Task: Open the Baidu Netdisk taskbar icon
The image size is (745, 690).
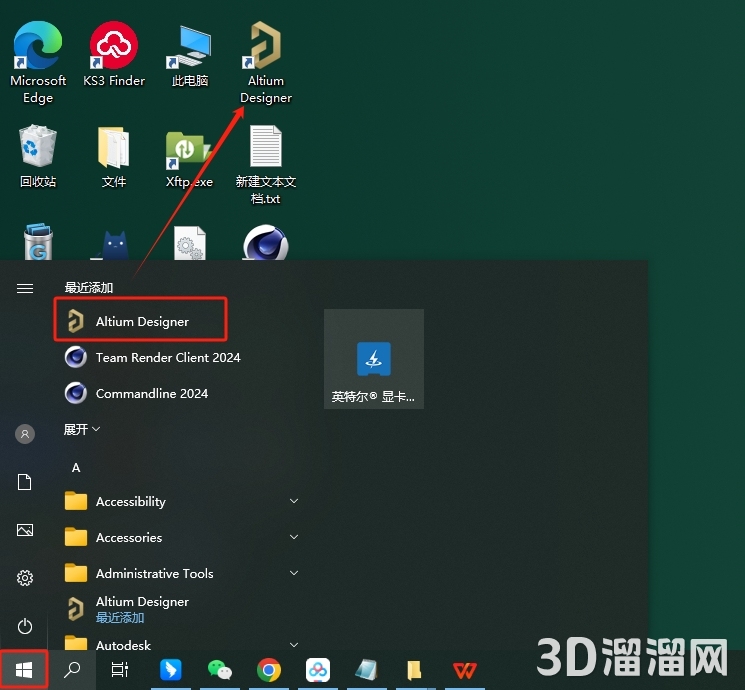Action: pyautogui.click(x=318, y=670)
